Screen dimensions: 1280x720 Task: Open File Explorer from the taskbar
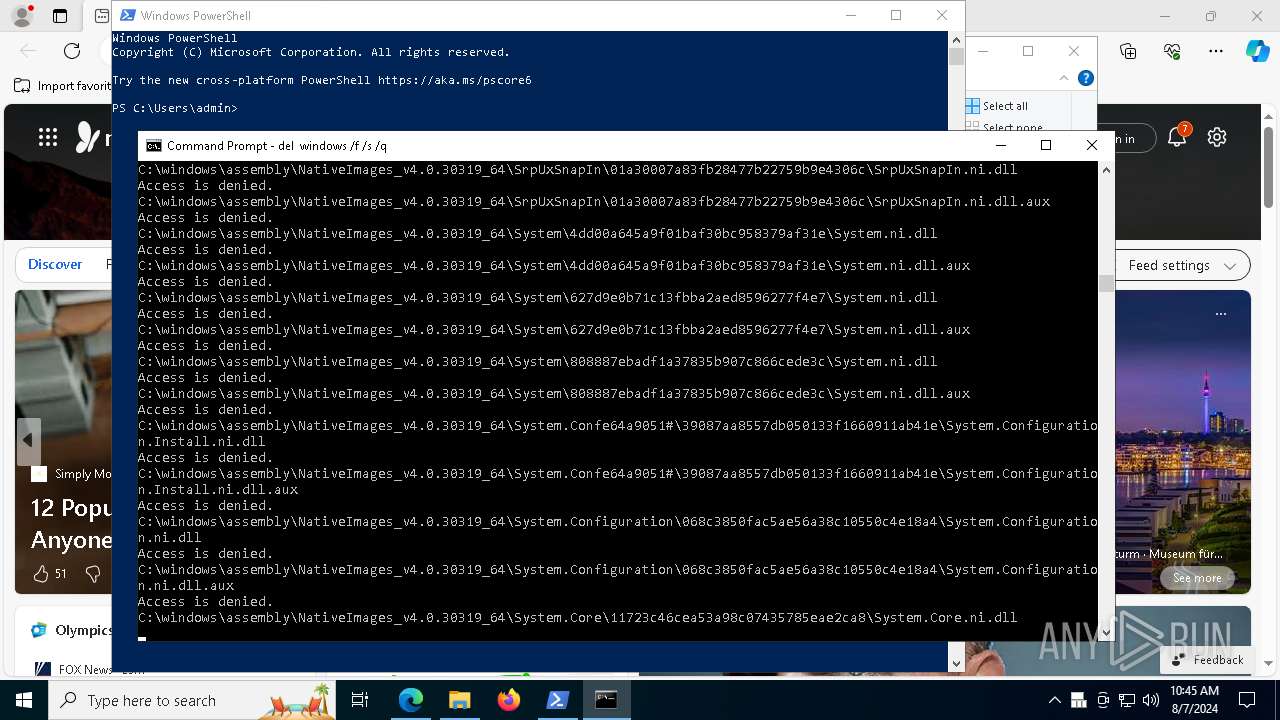click(x=459, y=700)
